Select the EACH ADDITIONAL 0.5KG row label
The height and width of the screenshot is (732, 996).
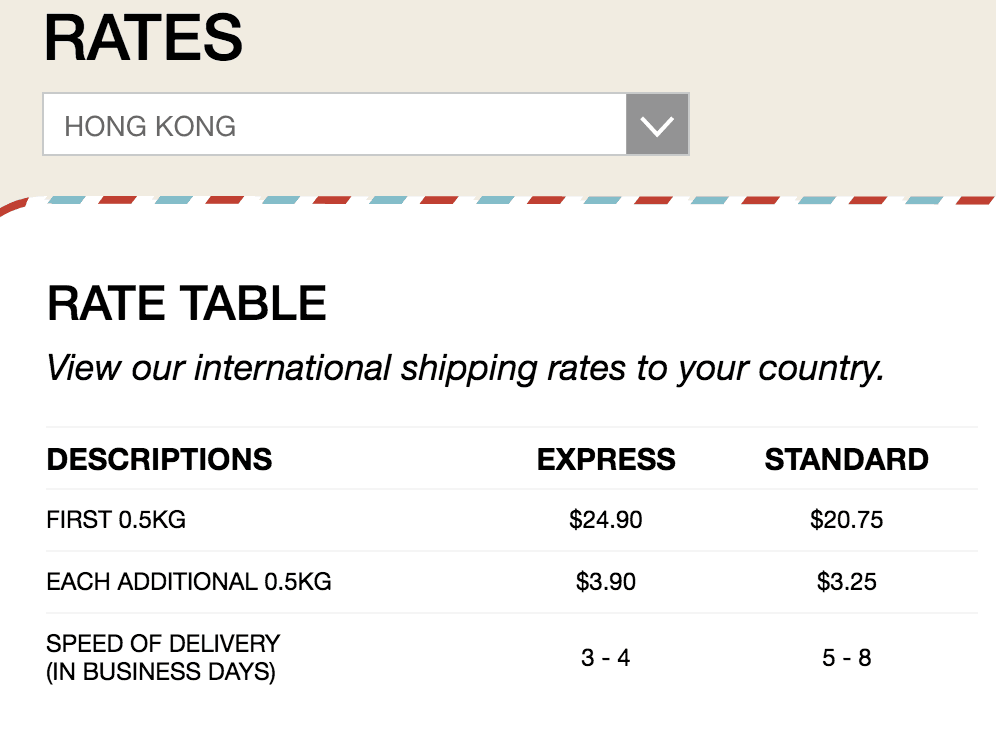click(189, 582)
